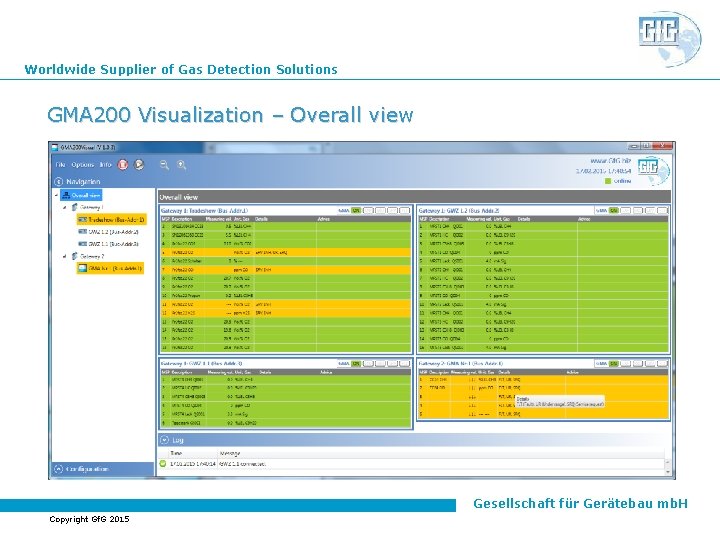Collapse the Navigation panel chevron

(x=58, y=181)
